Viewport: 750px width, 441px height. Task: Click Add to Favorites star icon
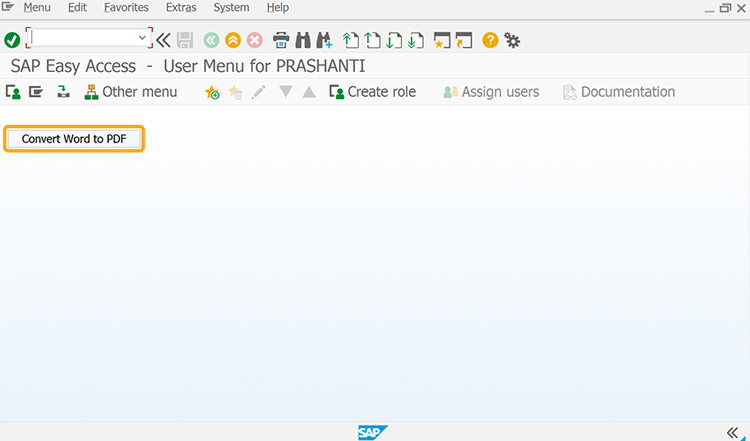click(212, 92)
